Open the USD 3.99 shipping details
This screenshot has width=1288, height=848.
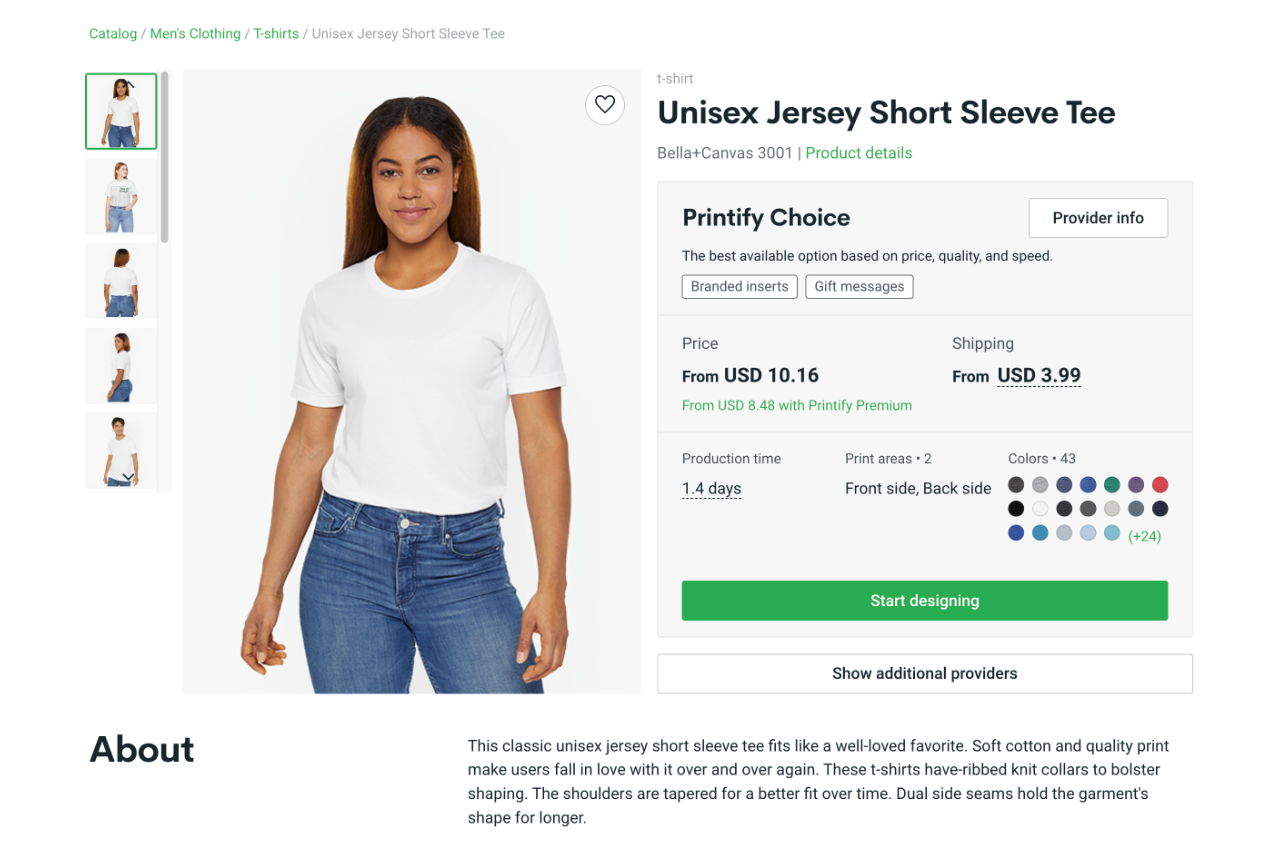pos(1039,376)
